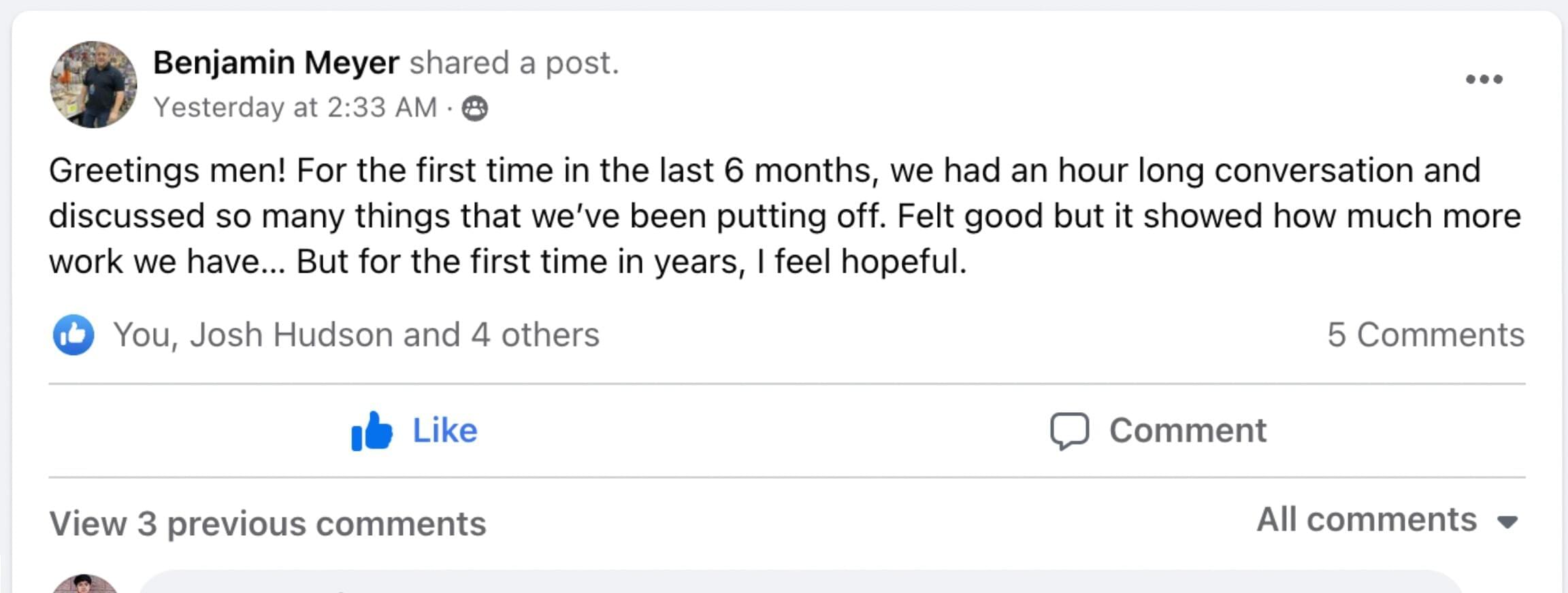The image size is (1568, 593).
Task: Click the thumbs-up icon on Like button
Action: pos(372,431)
